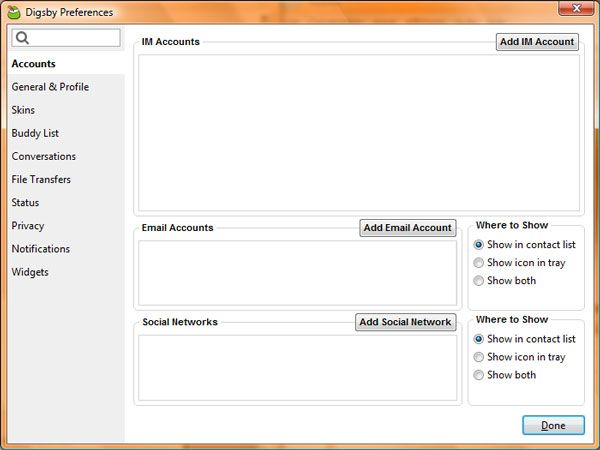Focus the preferences search field
Screen dimensions: 600x450
pyautogui.click(x=66, y=38)
